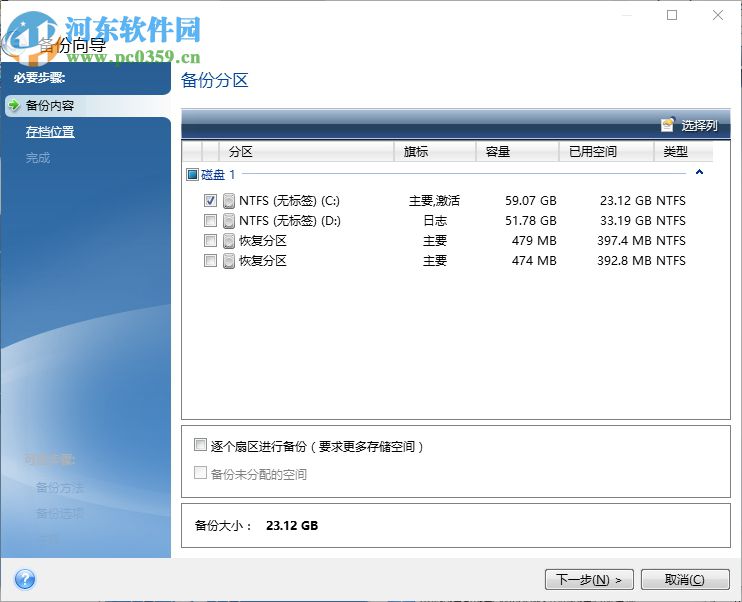Click the drive icon beside NTFS (D:)
The image size is (742, 602).
point(229,221)
